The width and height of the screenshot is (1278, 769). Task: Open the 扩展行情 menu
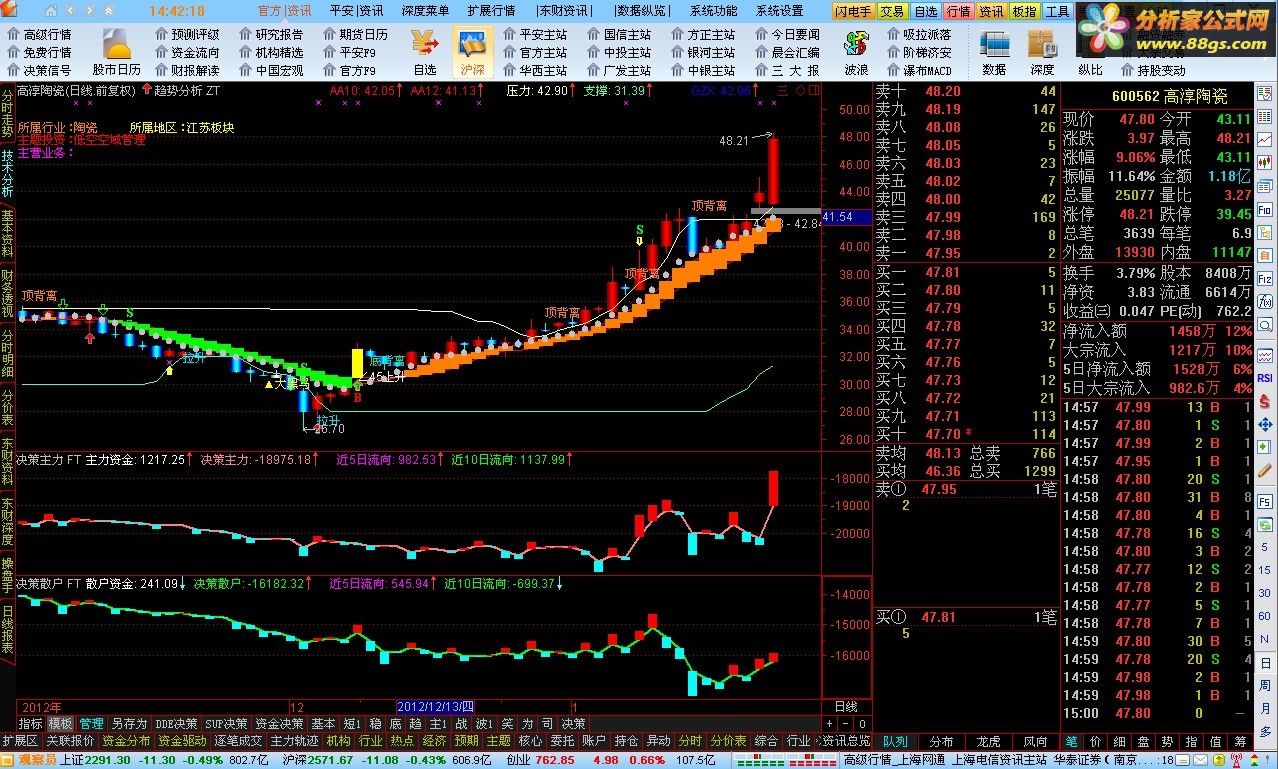click(491, 11)
